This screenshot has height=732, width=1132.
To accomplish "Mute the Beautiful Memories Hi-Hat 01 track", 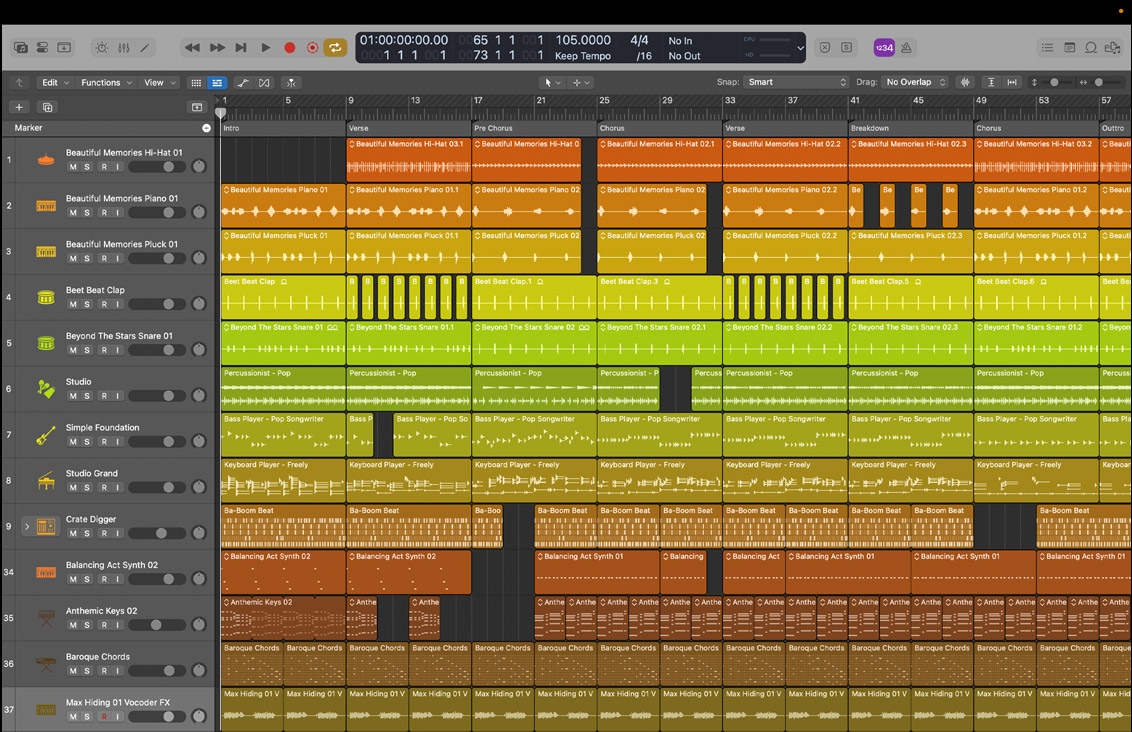I will point(73,167).
